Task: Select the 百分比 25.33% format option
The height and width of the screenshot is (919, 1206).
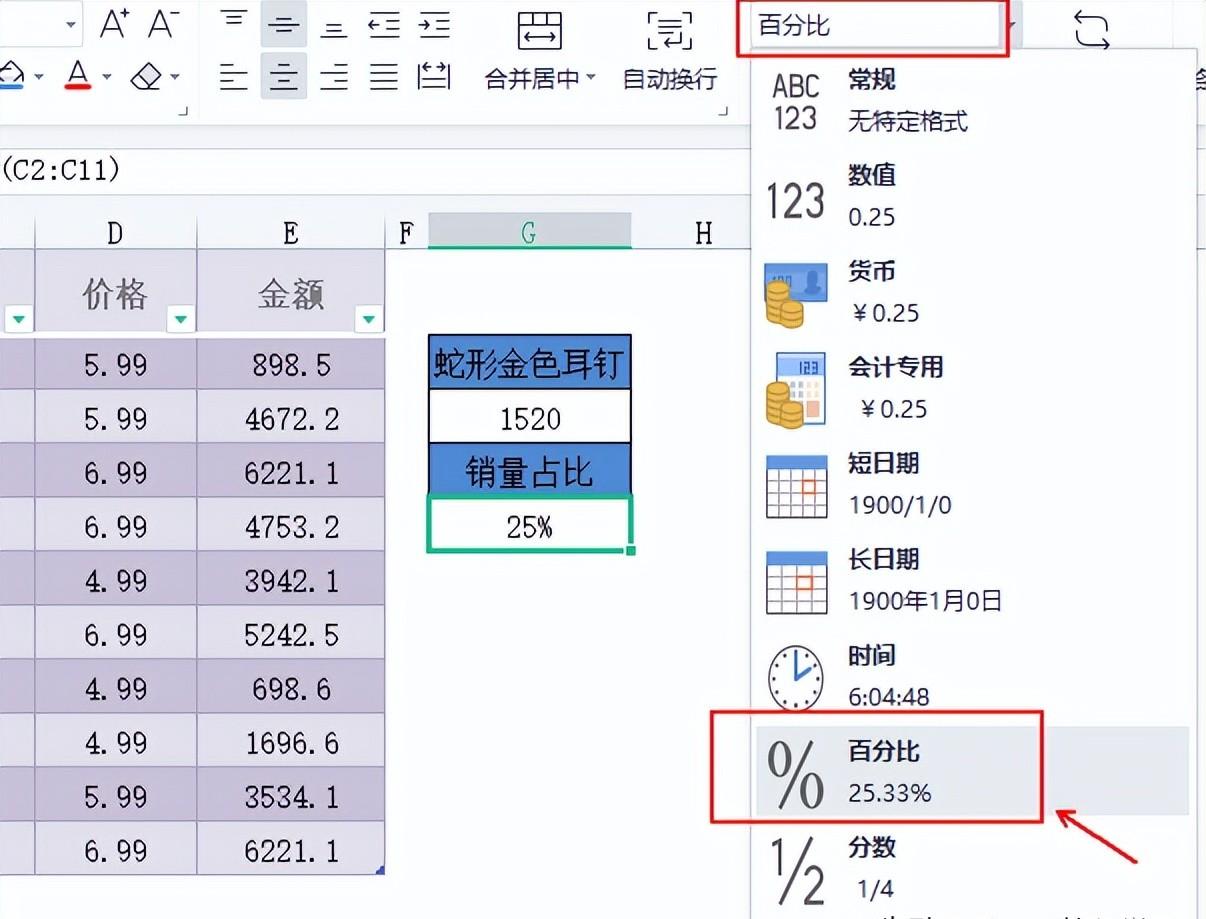Action: tap(973, 771)
